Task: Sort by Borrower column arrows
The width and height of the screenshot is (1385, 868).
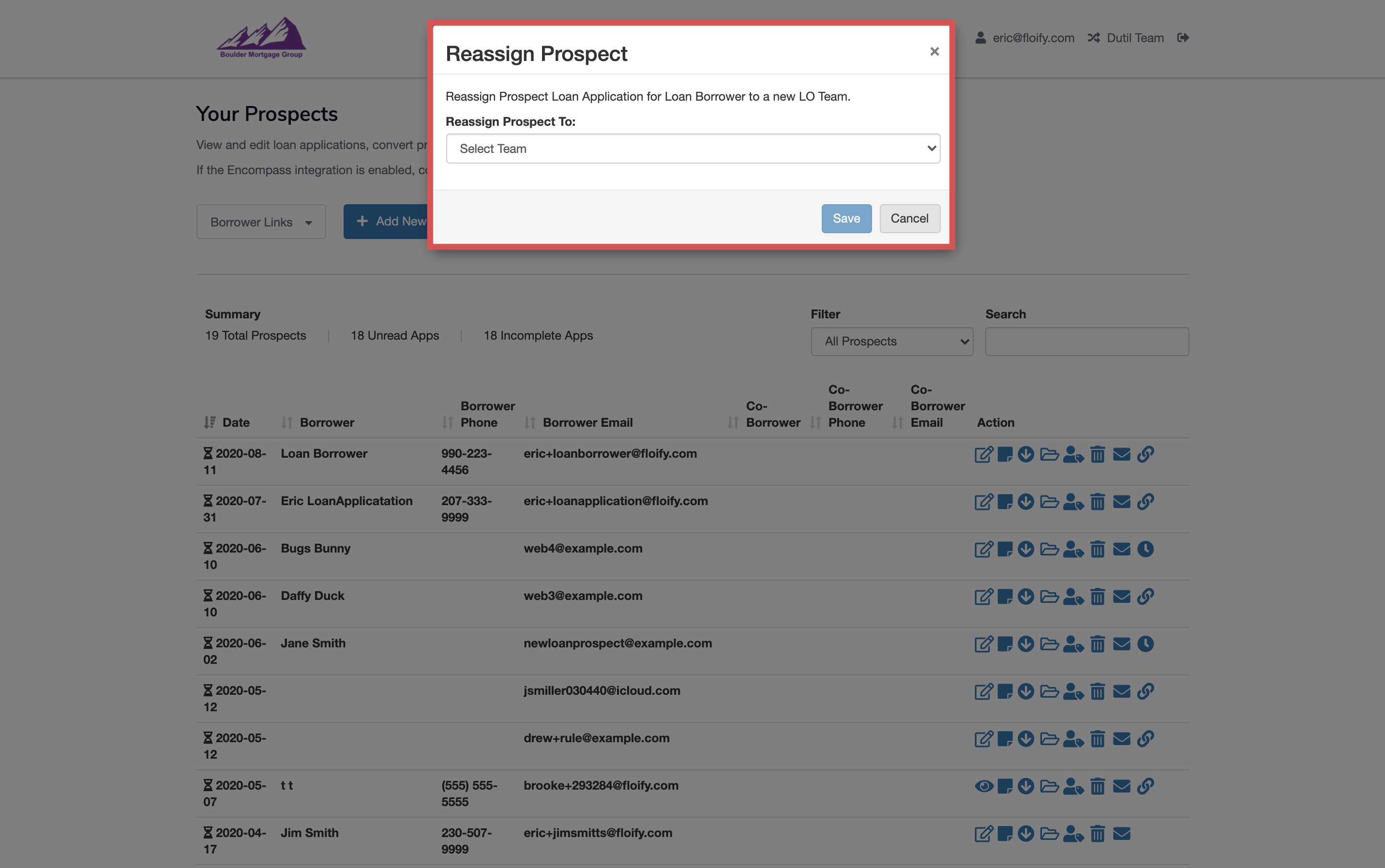Action: tap(287, 422)
